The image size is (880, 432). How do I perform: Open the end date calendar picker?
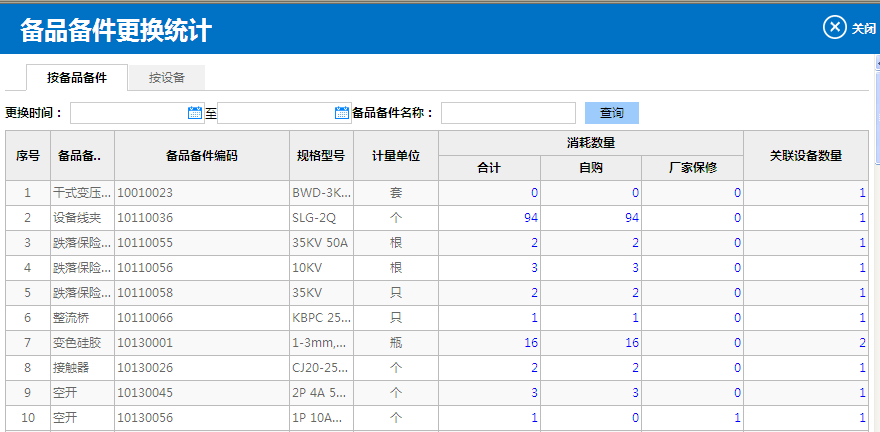(341, 113)
